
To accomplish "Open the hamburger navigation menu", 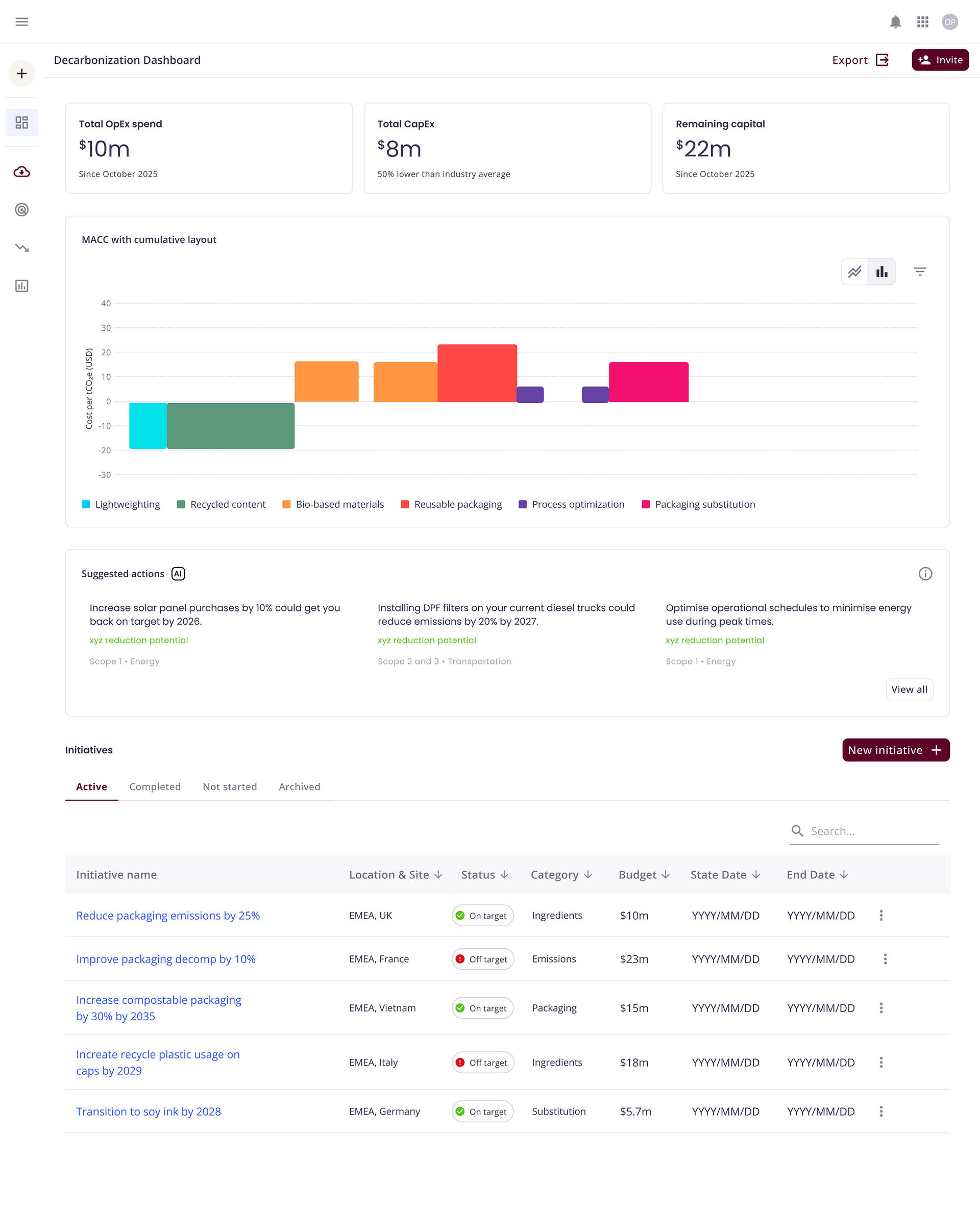I will 21,21.
